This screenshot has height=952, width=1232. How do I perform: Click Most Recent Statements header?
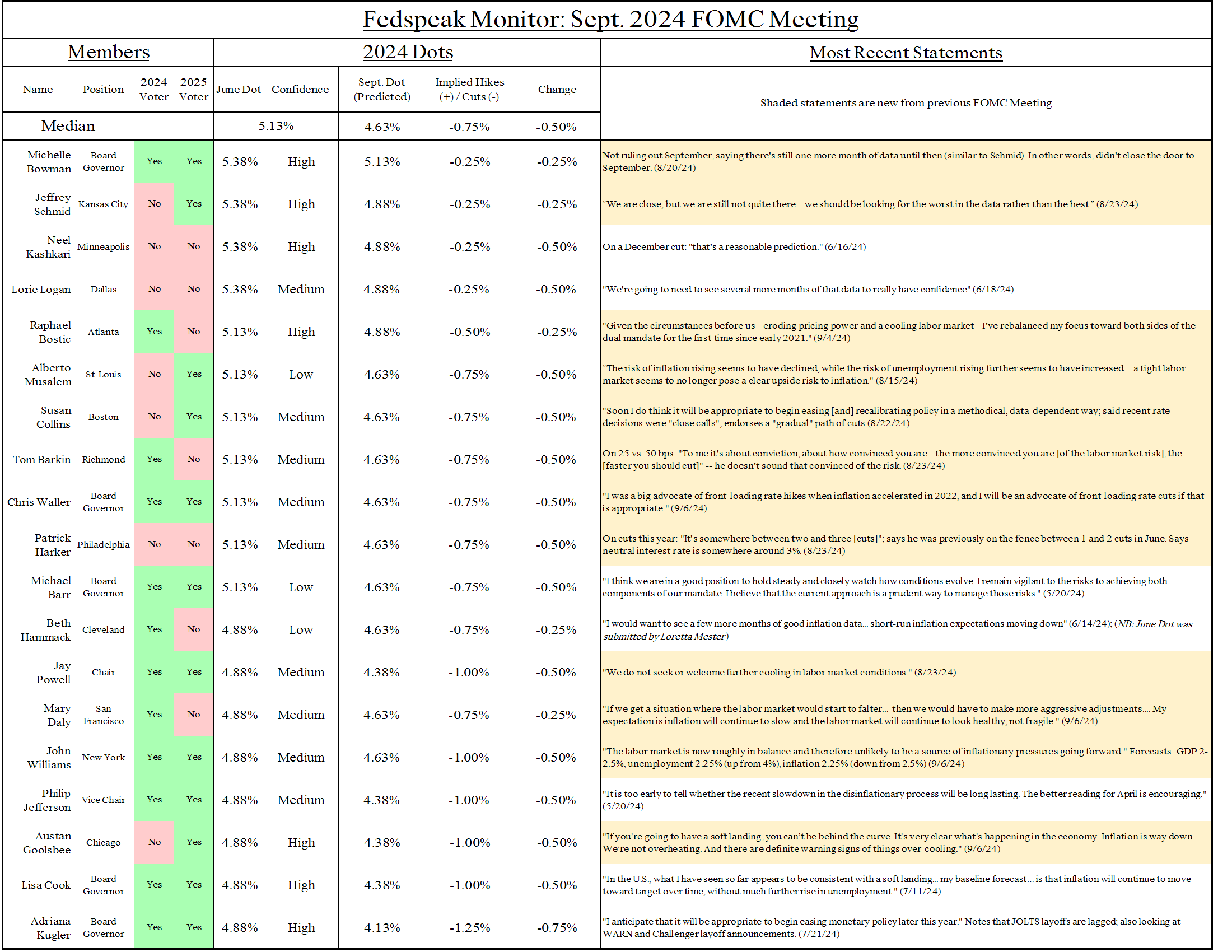pos(906,53)
